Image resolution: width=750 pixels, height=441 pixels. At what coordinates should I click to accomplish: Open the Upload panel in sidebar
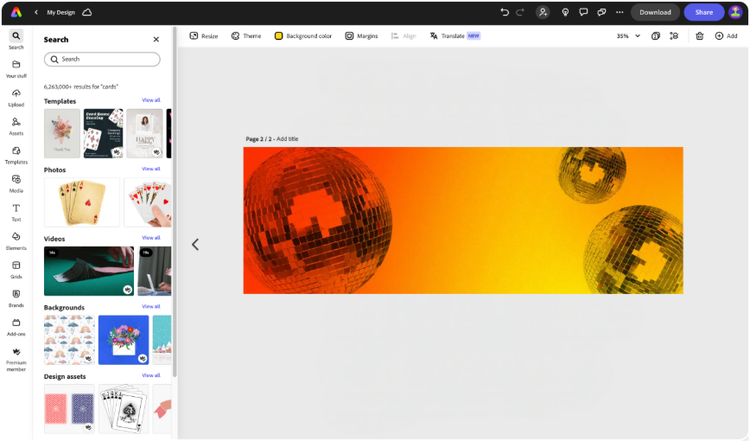tap(16, 98)
